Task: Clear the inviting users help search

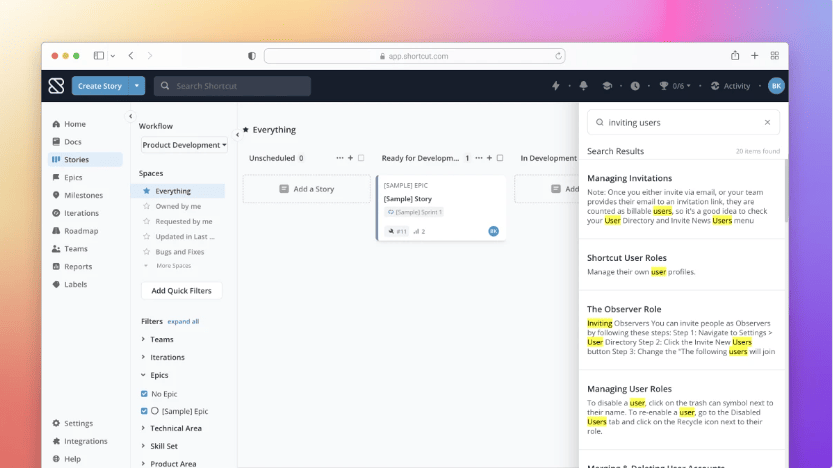Action: click(x=767, y=122)
